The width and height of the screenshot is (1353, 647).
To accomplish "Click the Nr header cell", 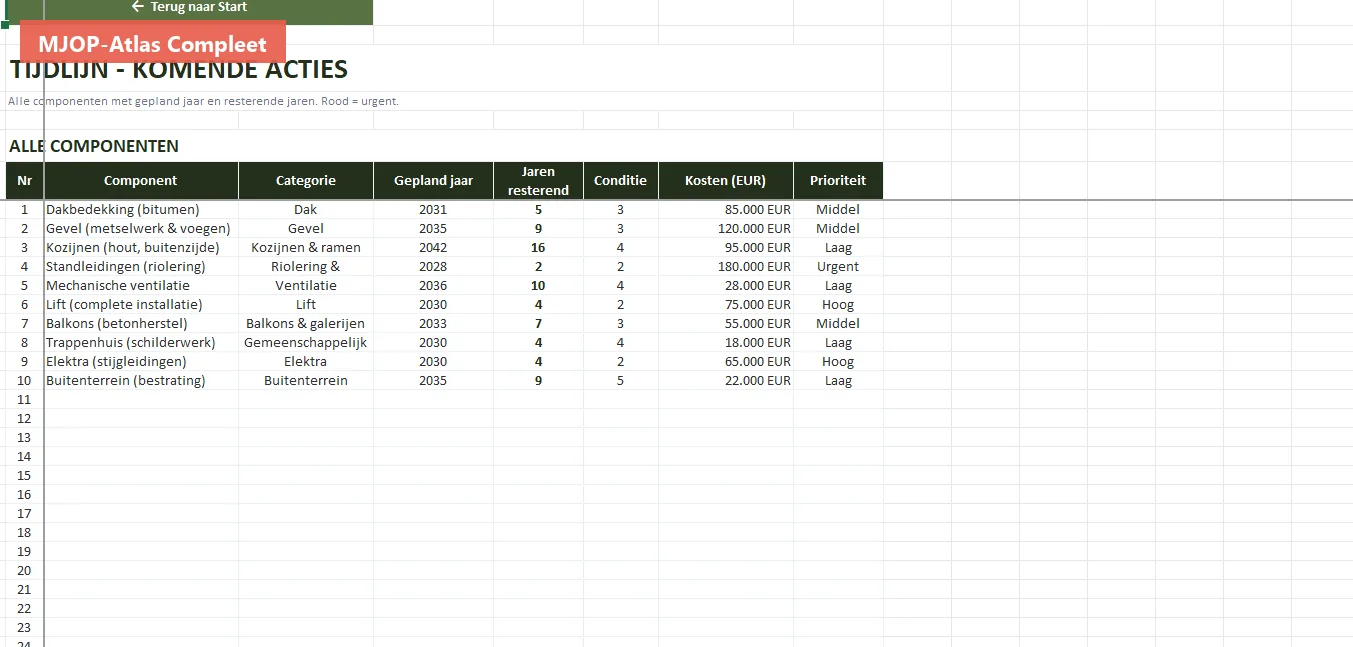I will [25, 181].
